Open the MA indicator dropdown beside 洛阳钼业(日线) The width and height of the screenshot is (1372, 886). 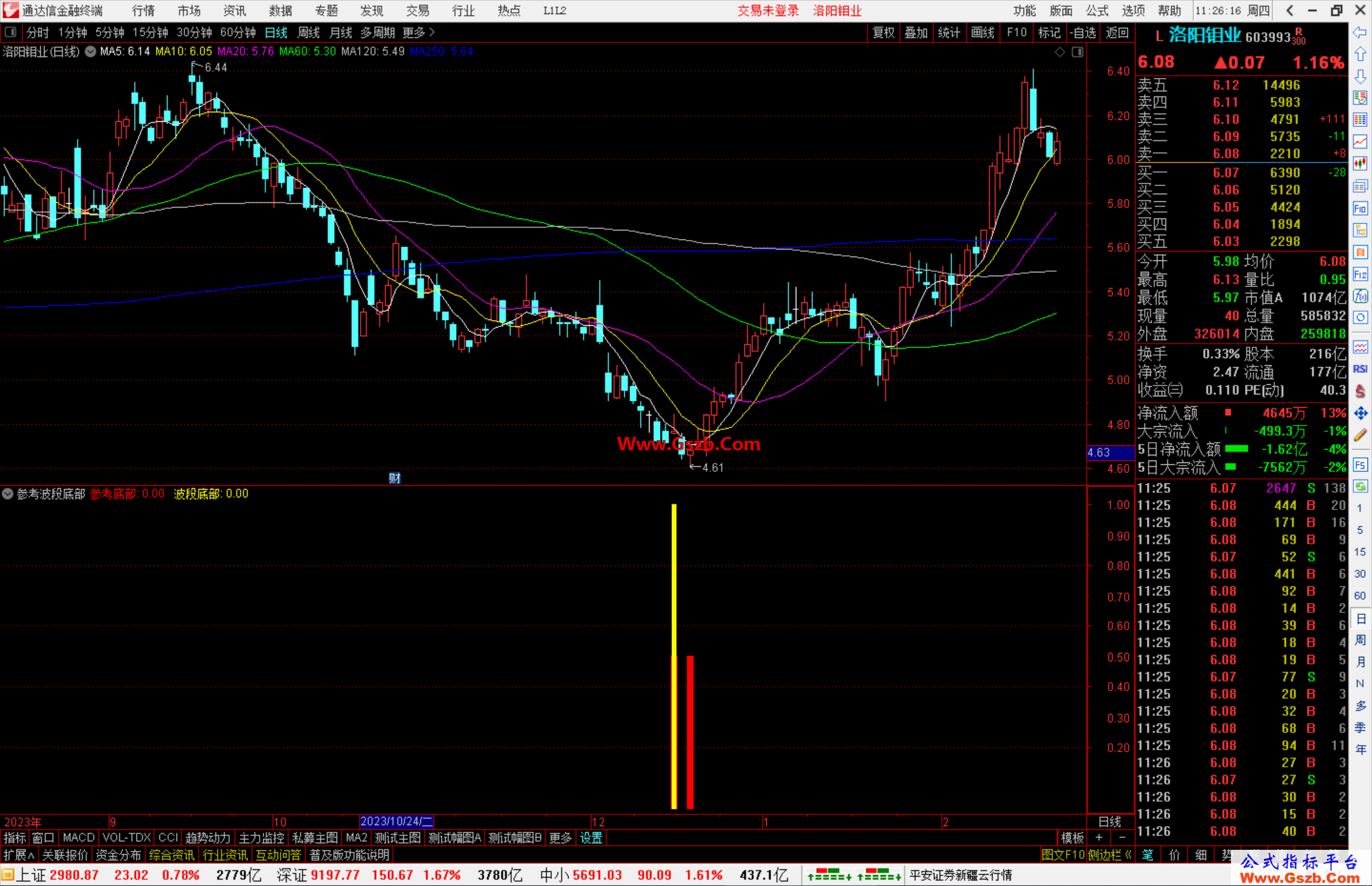[x=91, y=51]
